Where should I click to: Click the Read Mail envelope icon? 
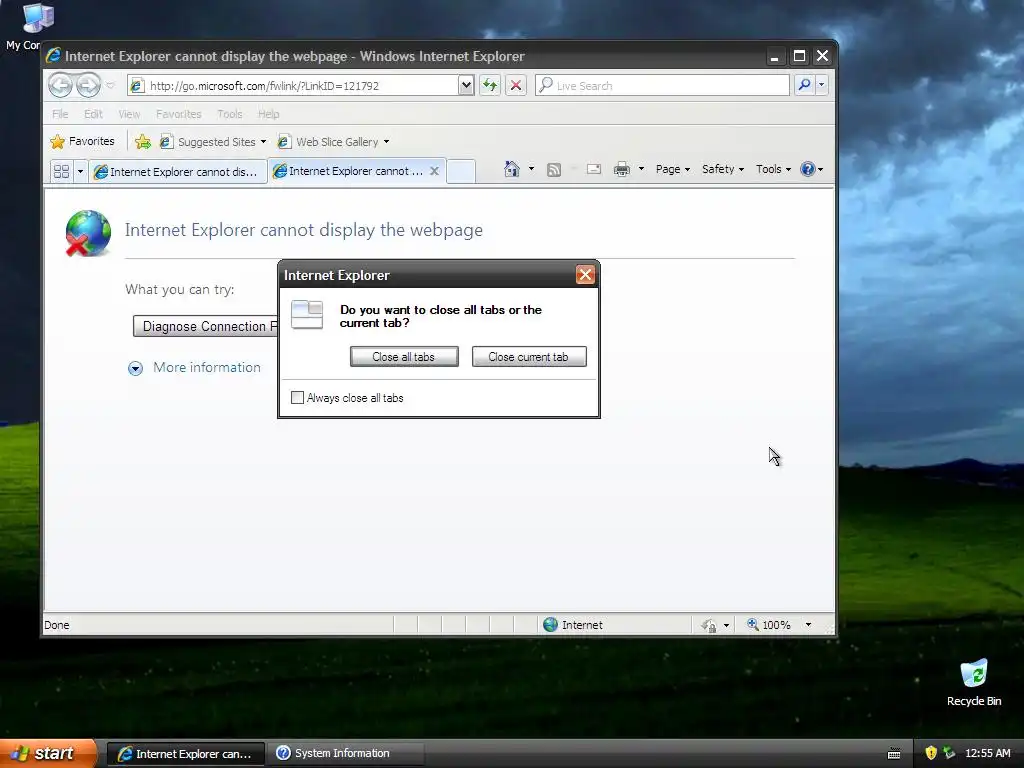click(594, 170)
